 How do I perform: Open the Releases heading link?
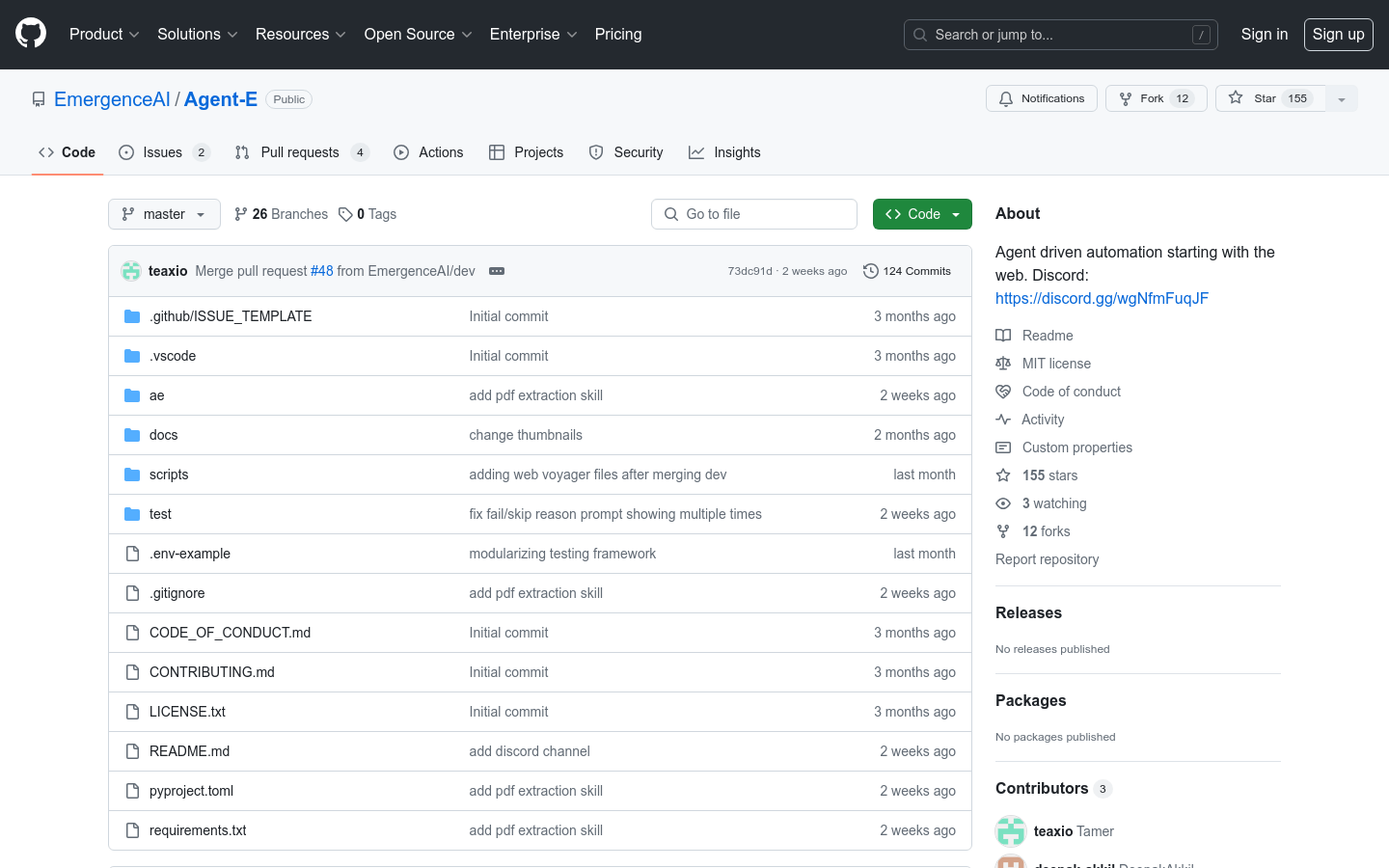(1028, 612)
